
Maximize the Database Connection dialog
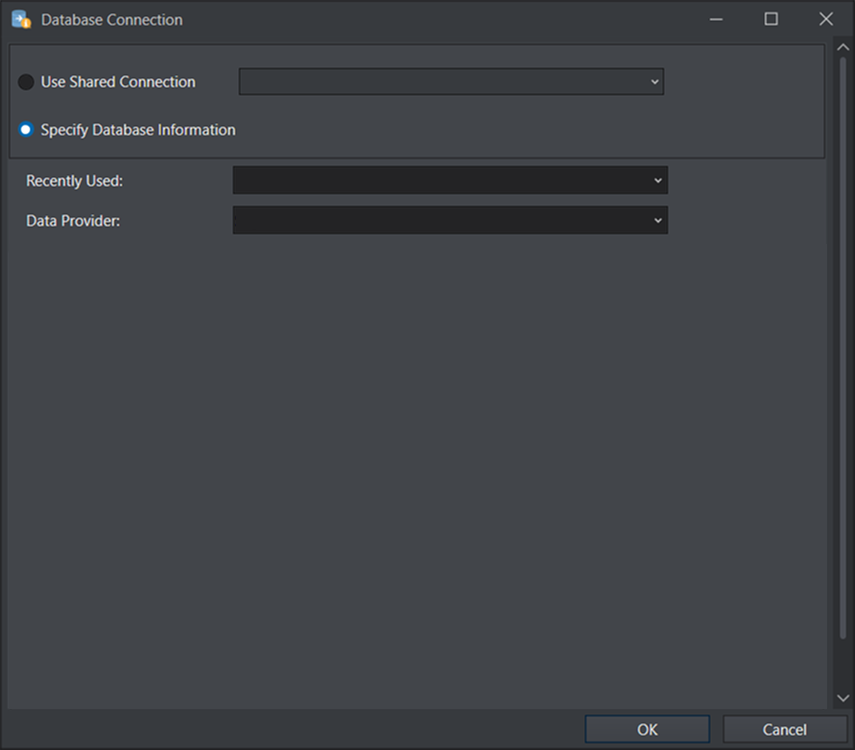pyautogui.click(x=771, y=19)
